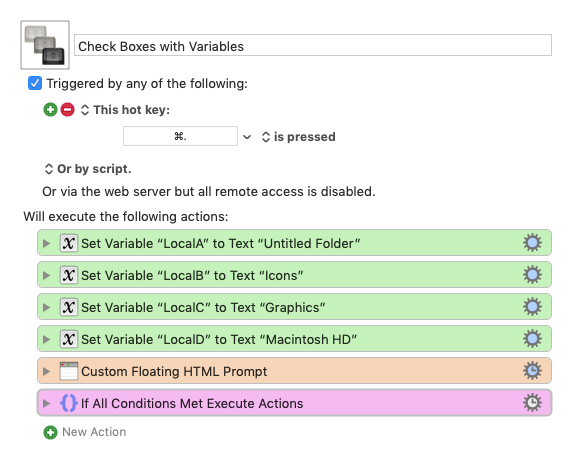Image resolution: width=573 pixels, height=460 pixels.
Task: Open the hot key chevron dropdown menu
Action: pos(247,137)
